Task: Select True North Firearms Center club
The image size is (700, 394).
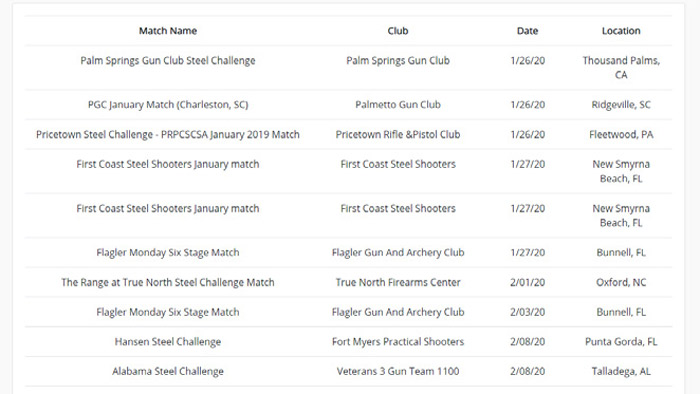Action: (398, 282)
